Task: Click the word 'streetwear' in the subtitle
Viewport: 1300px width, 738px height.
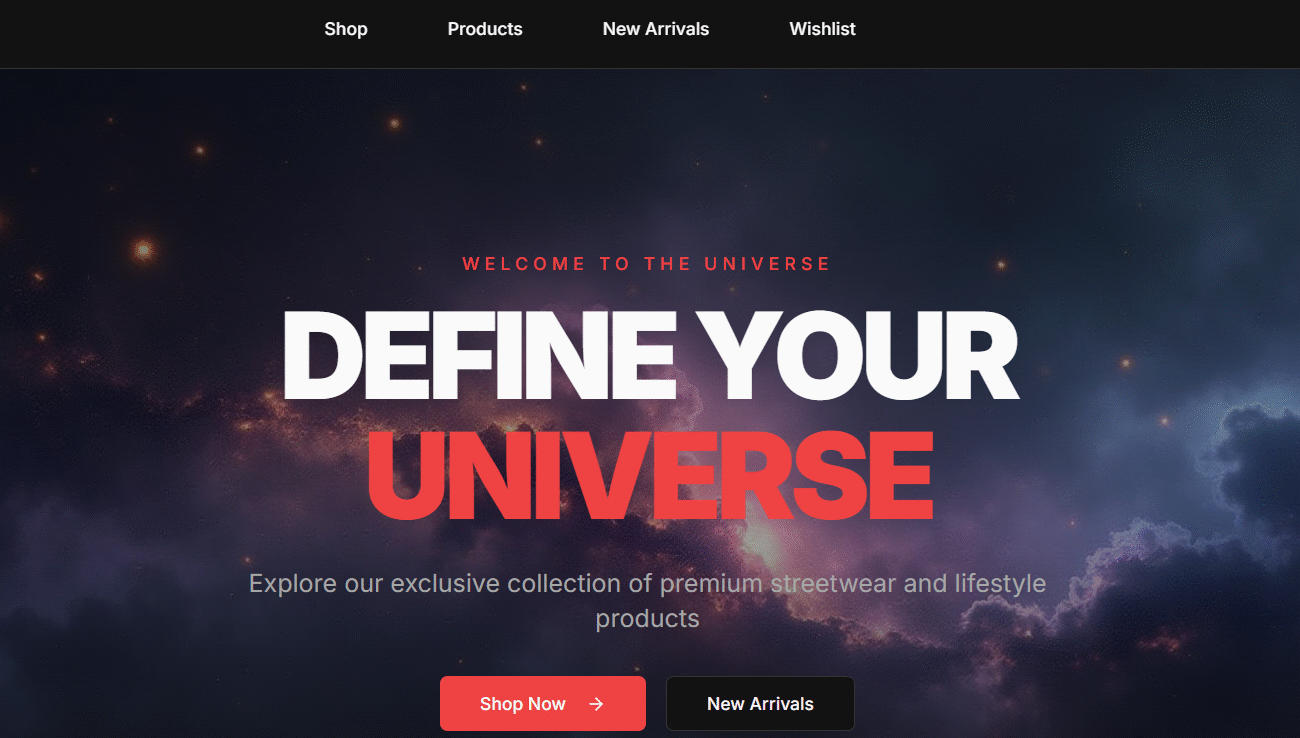Action: pyautogui.click(x=834, y=583)
